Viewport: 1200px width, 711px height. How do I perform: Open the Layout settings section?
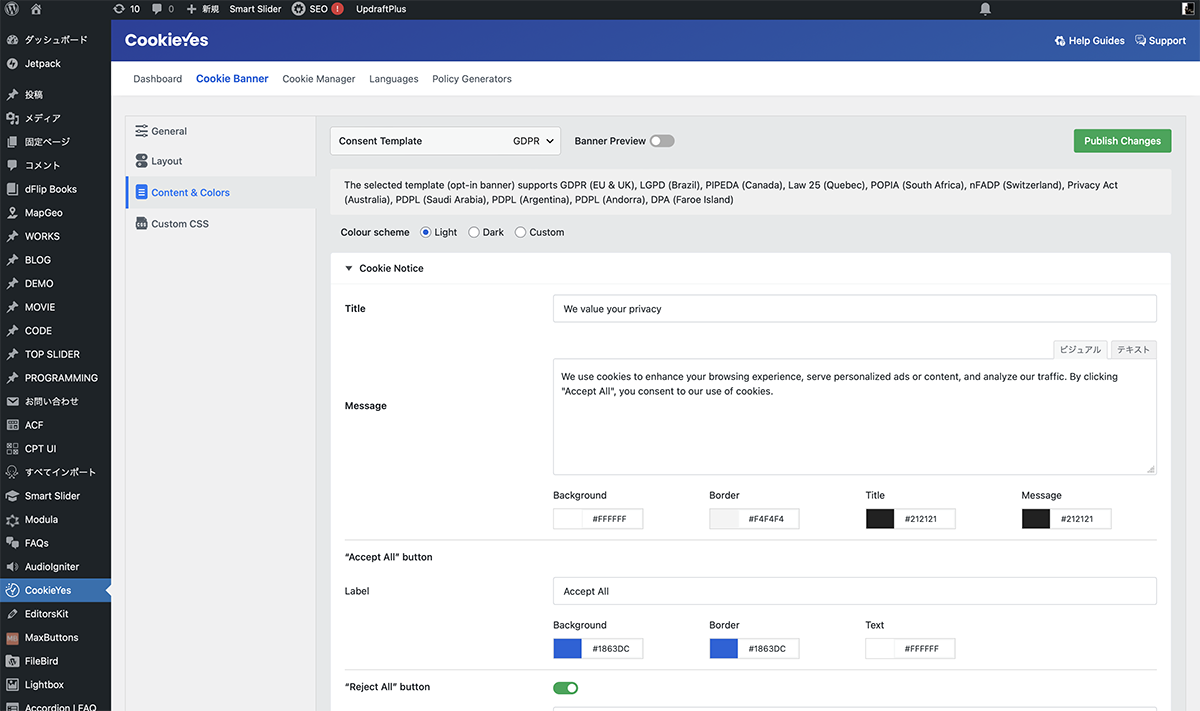coord(166,161)
